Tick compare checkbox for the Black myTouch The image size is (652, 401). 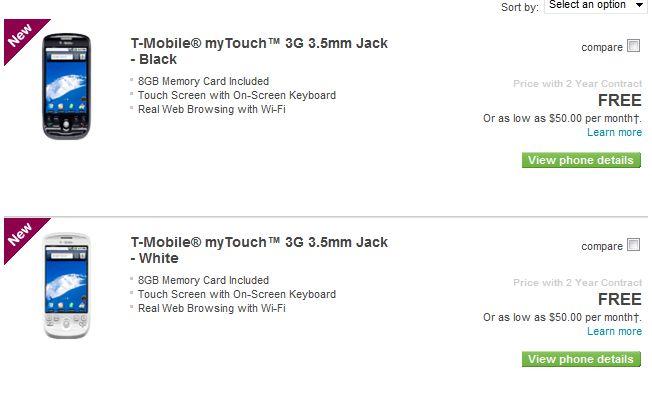(633, 46)
